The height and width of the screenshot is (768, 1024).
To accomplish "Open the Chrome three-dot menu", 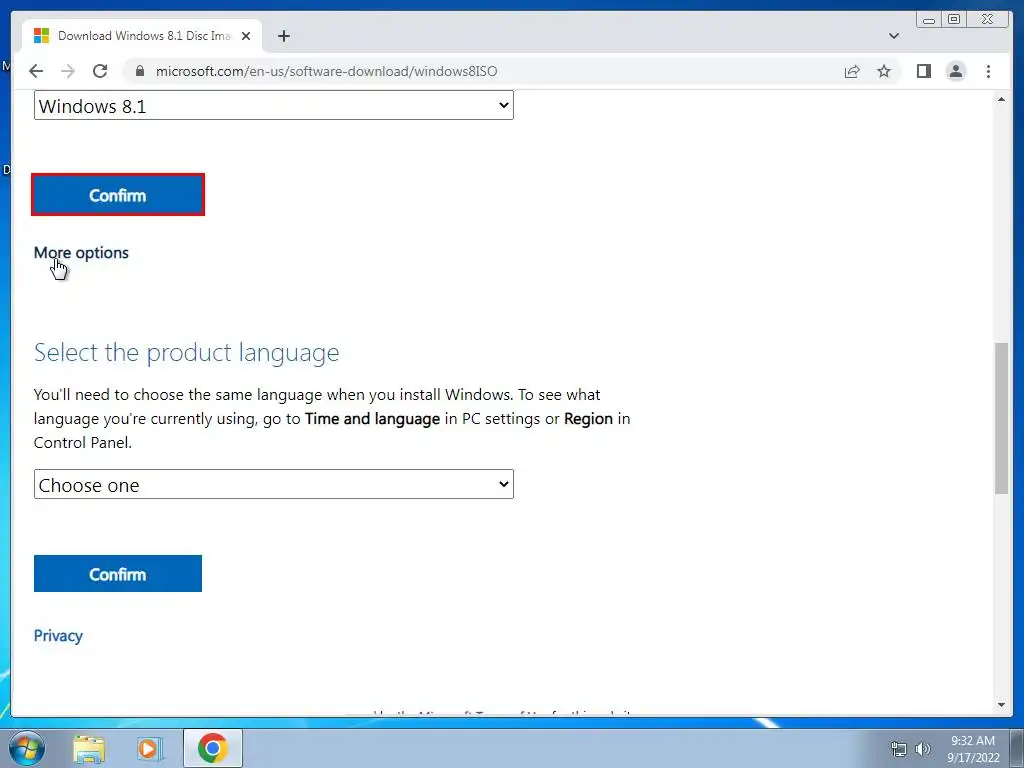I will click(988, 71).
